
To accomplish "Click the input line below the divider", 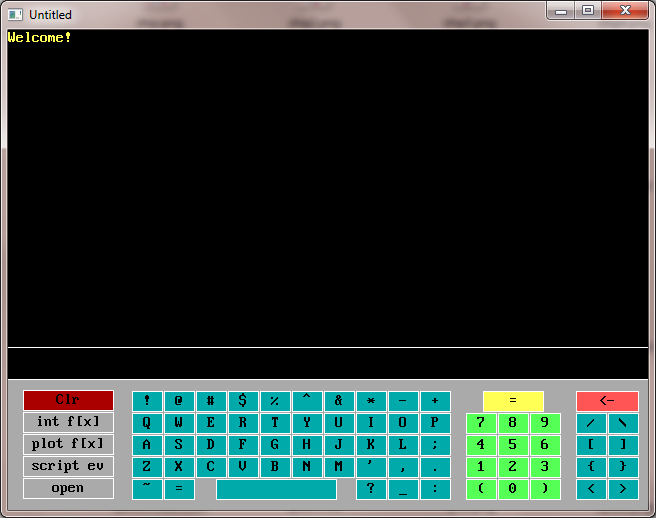I will coord(328,363).
